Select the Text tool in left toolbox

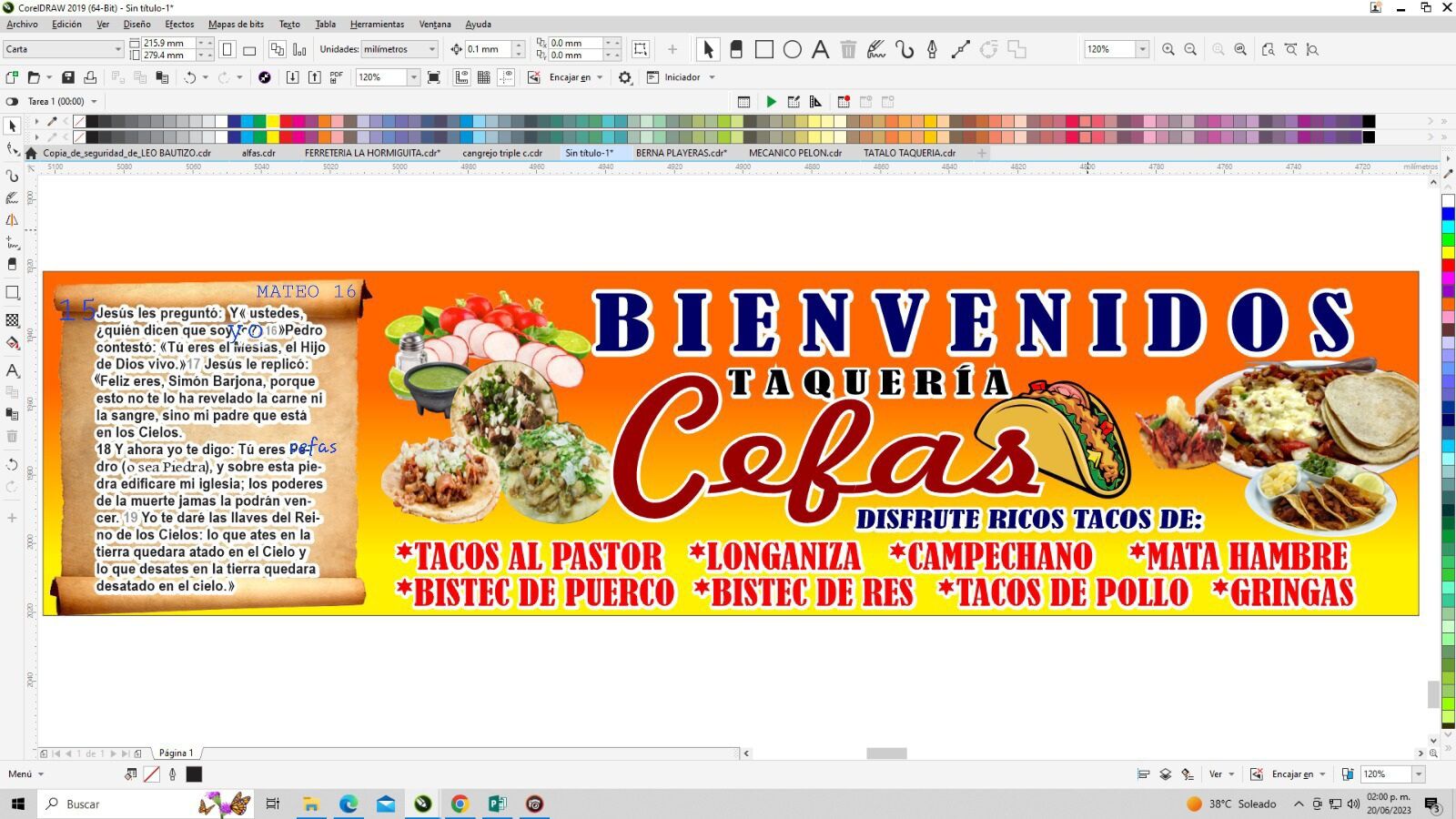[x=12, y=370]
